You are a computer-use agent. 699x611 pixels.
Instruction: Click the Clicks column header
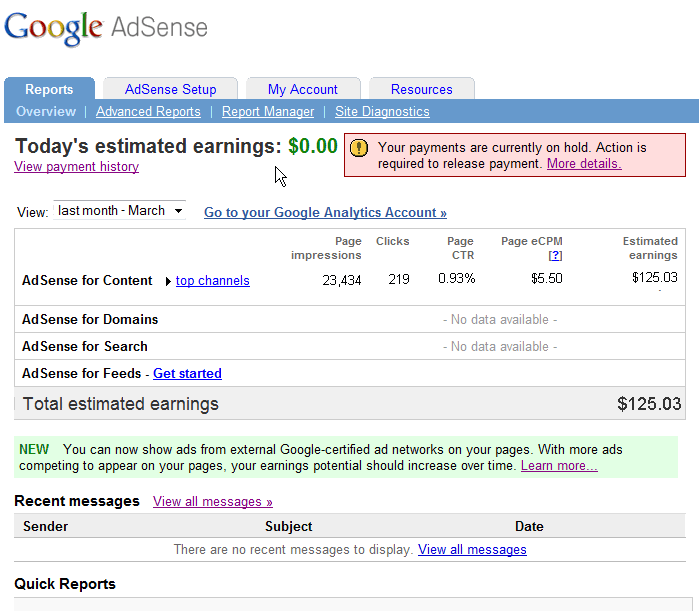tap(392, 241)
